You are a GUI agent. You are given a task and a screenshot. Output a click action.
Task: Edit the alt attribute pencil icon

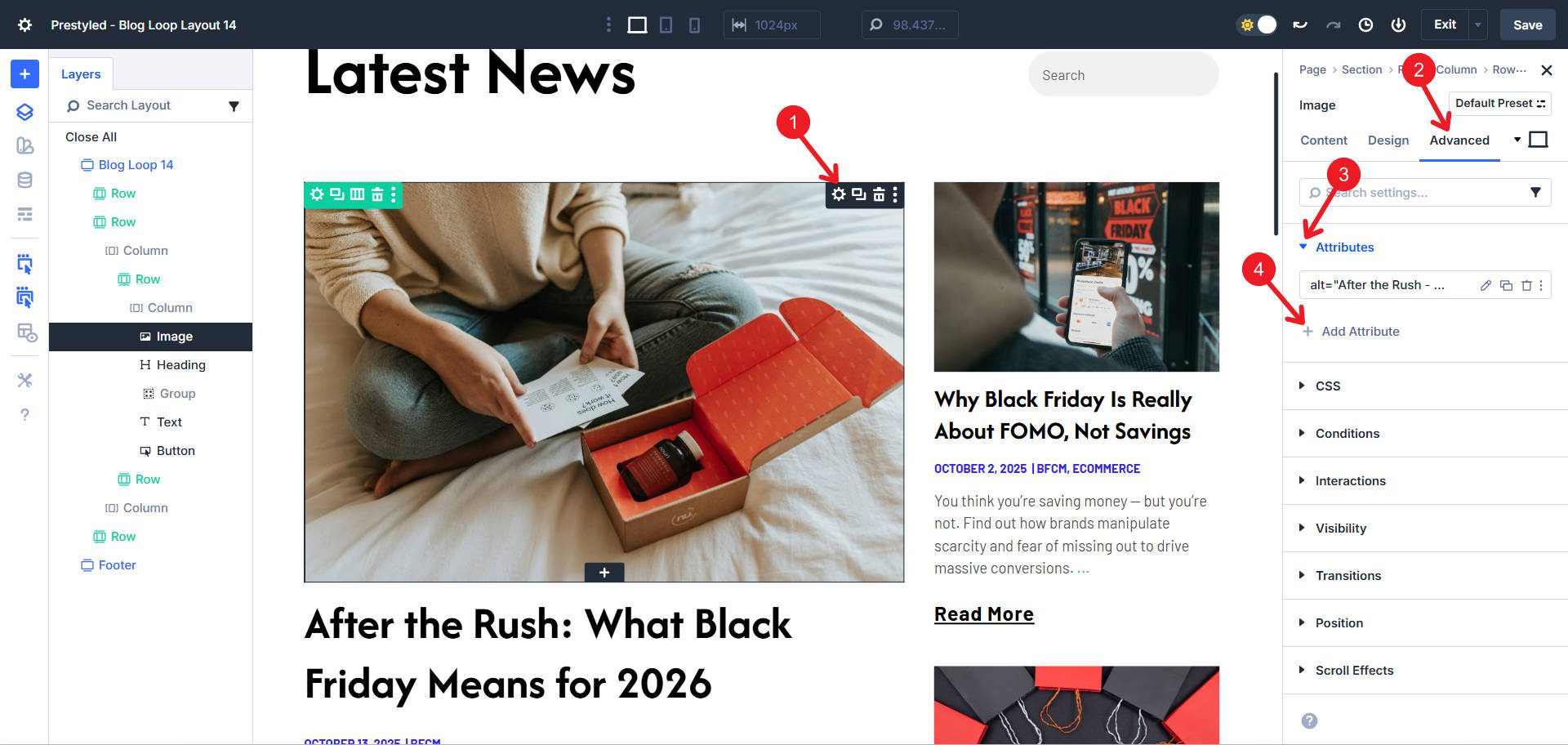(x=1486, y=285)
